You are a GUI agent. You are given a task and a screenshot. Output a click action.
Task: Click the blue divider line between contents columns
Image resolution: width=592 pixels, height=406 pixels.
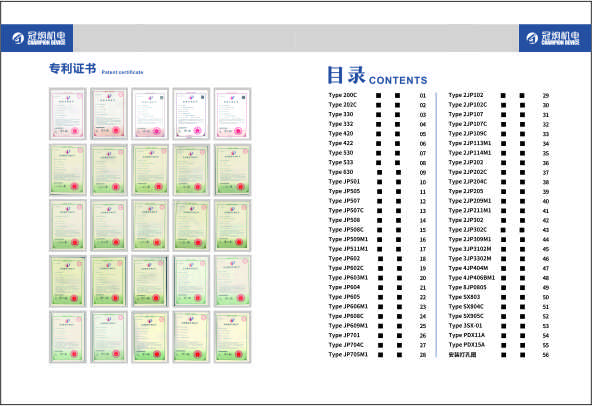tap(436, 225)
